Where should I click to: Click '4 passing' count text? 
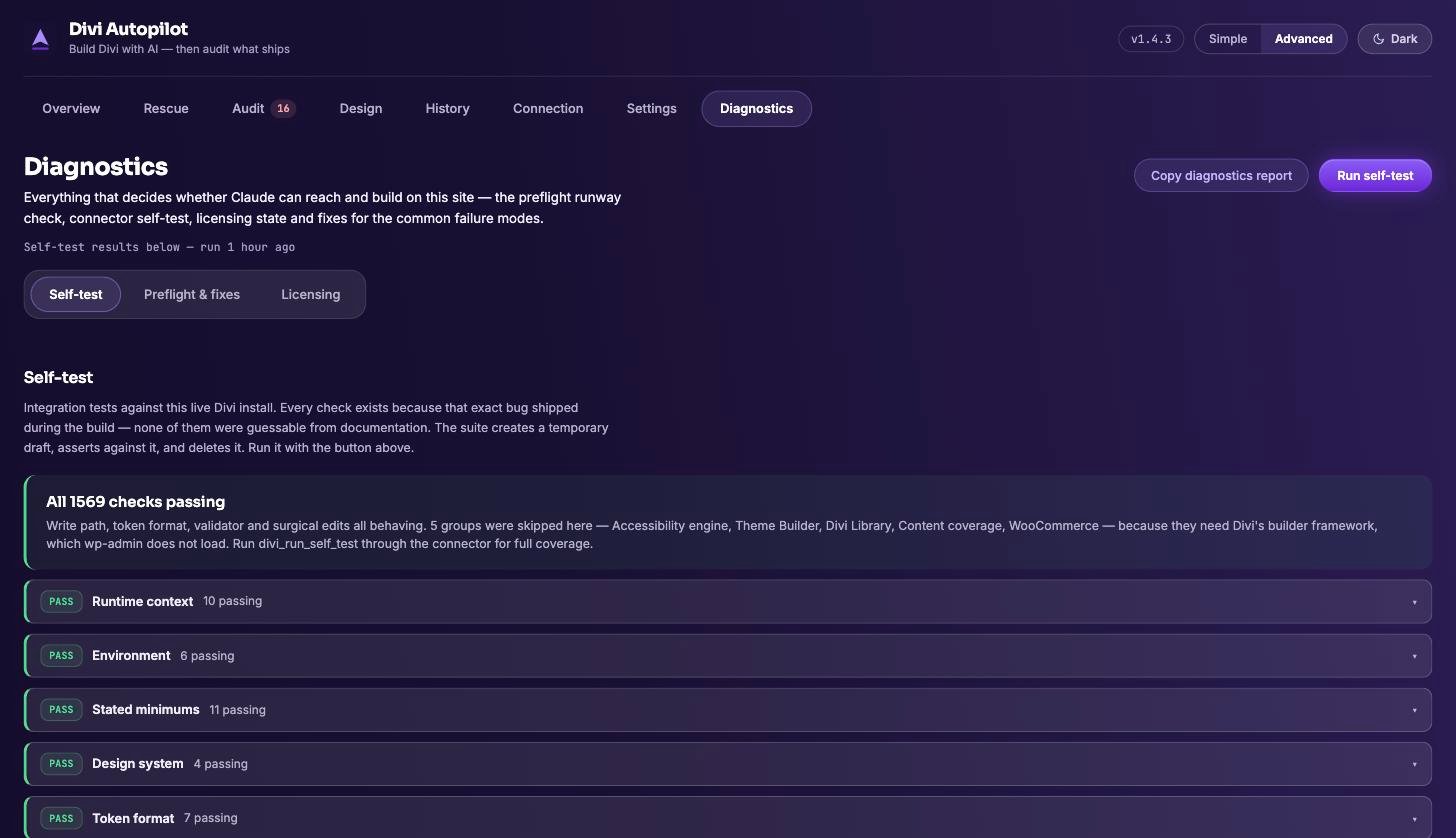[x=221, y=764]
